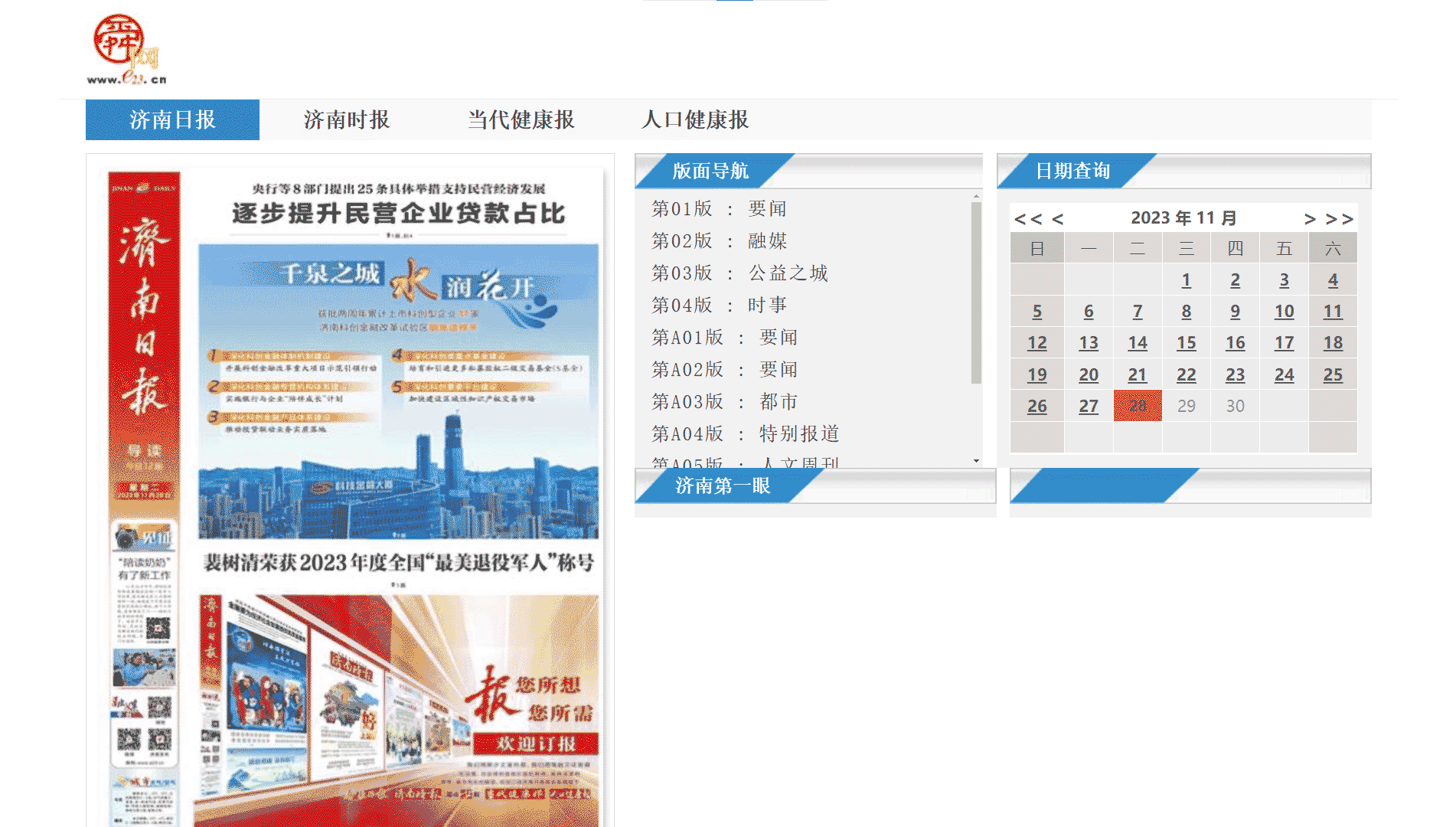Select November 23 in the calendar
Screen dimensions: 1456x827
(1235, 375)
